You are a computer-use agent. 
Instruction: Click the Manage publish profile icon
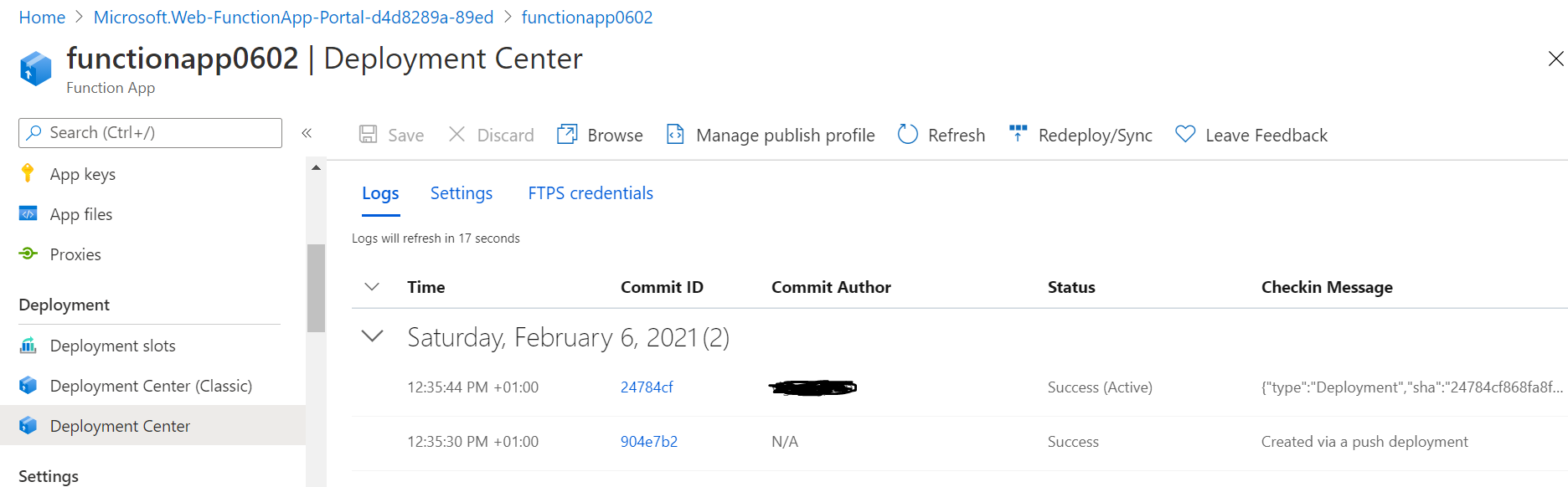pyautogui.click(x=675, y=135)
